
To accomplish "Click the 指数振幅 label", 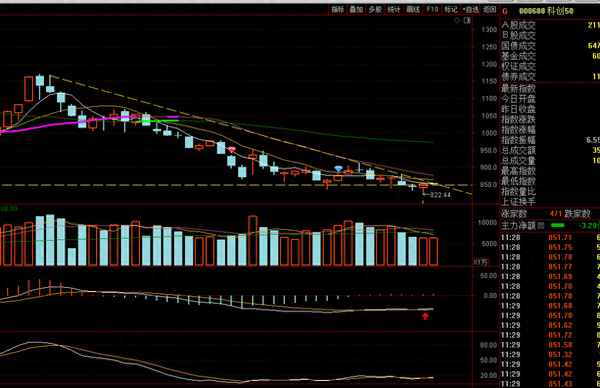I will 518,140.
